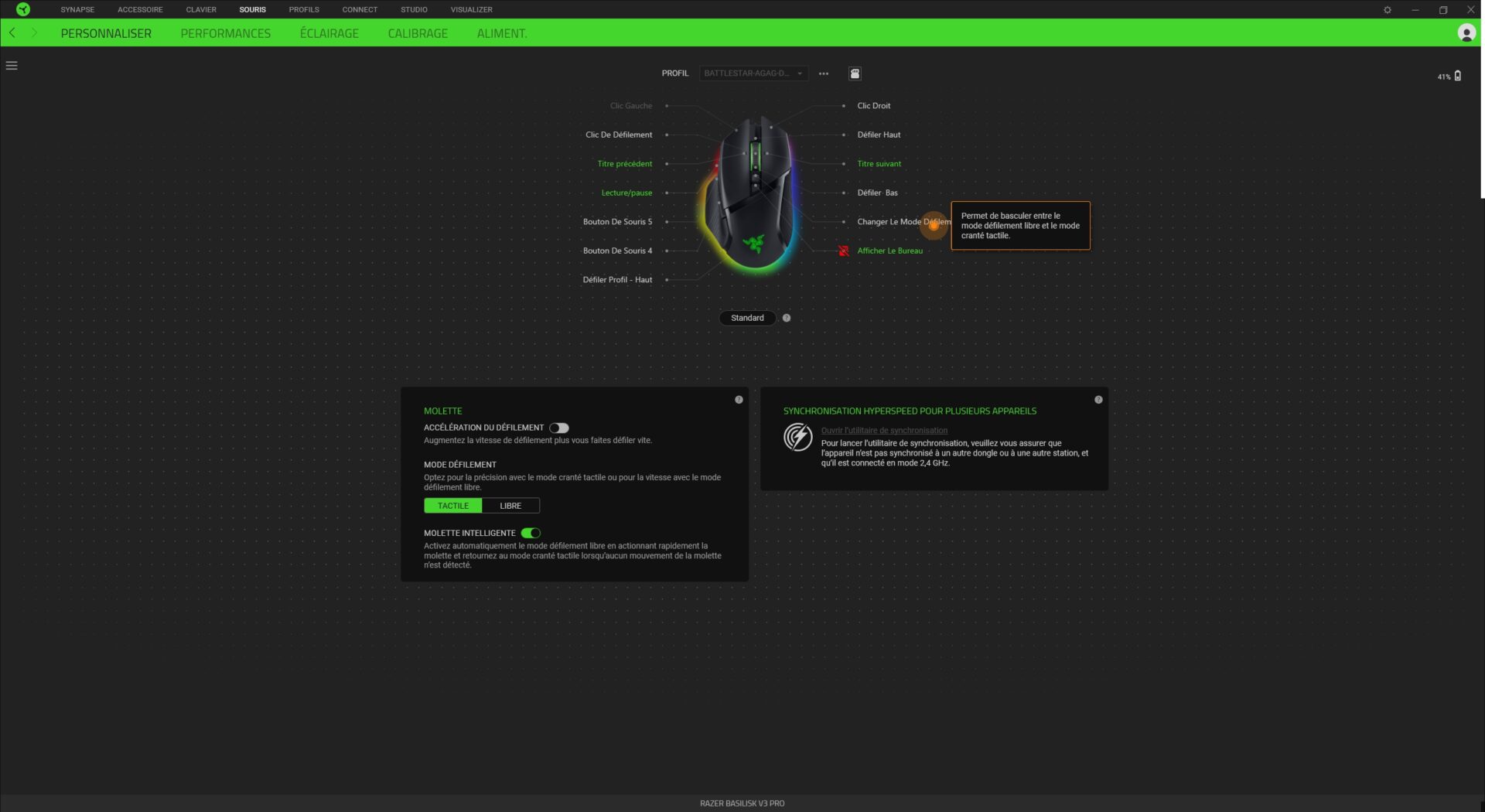The height and width of the screenshot is (812, 1485).
Task: Open profile options with the ellipsis
Action: [823, 73]
